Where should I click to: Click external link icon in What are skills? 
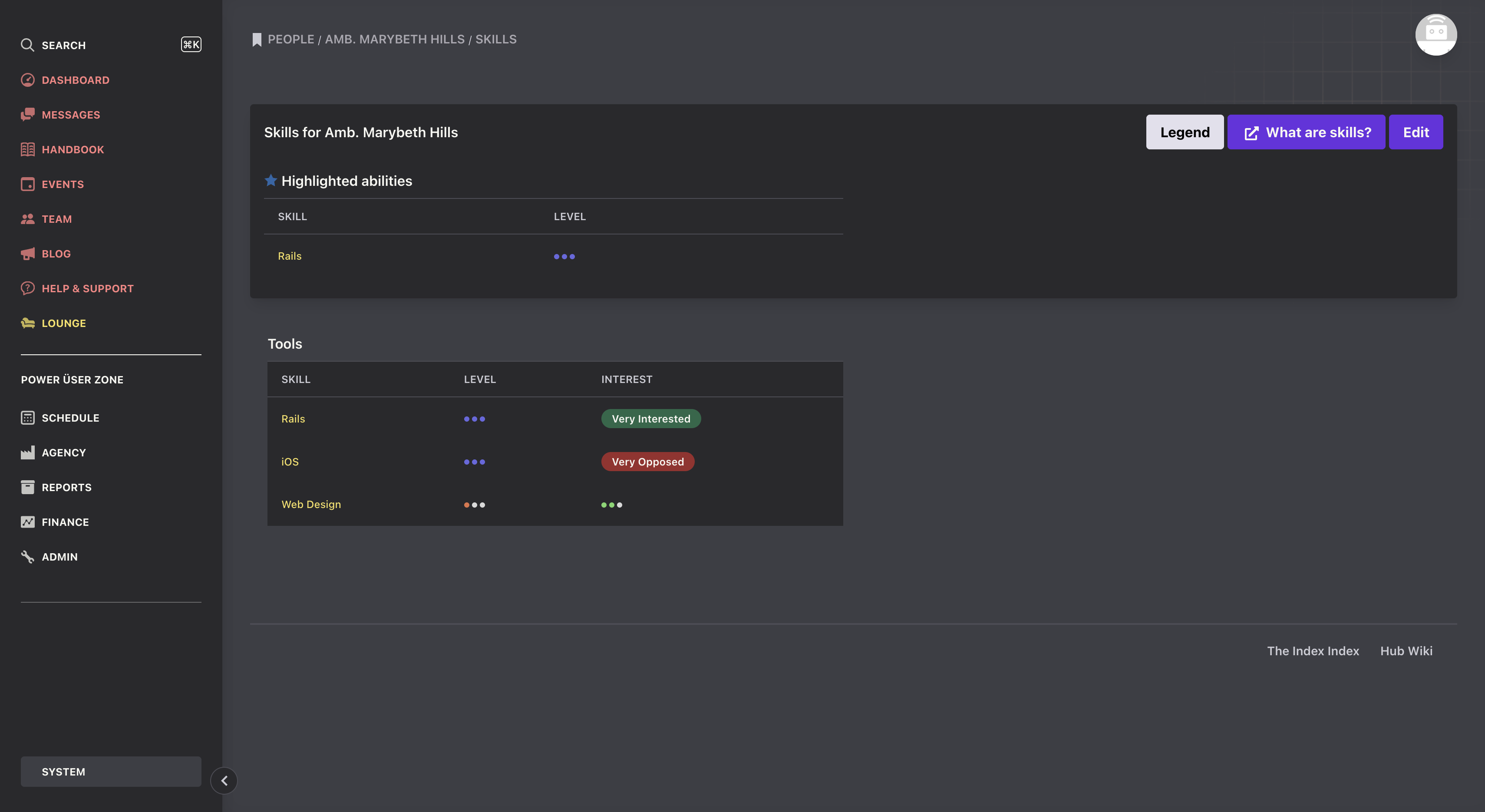[1251, 133]
